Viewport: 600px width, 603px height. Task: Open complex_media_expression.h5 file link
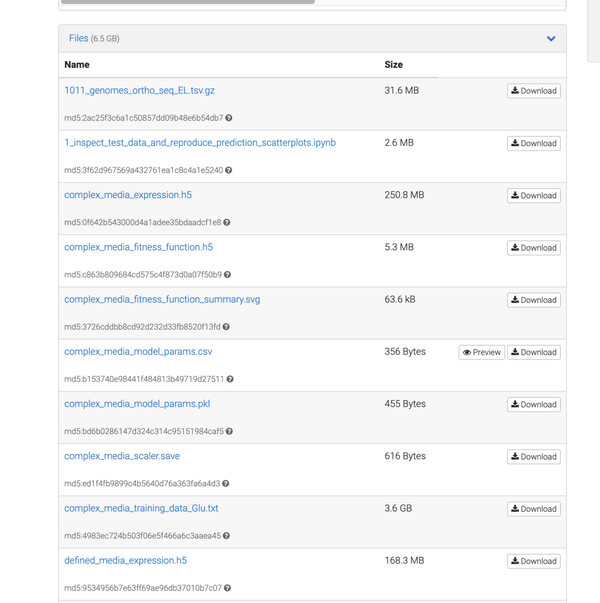click(x=128, y=195)
